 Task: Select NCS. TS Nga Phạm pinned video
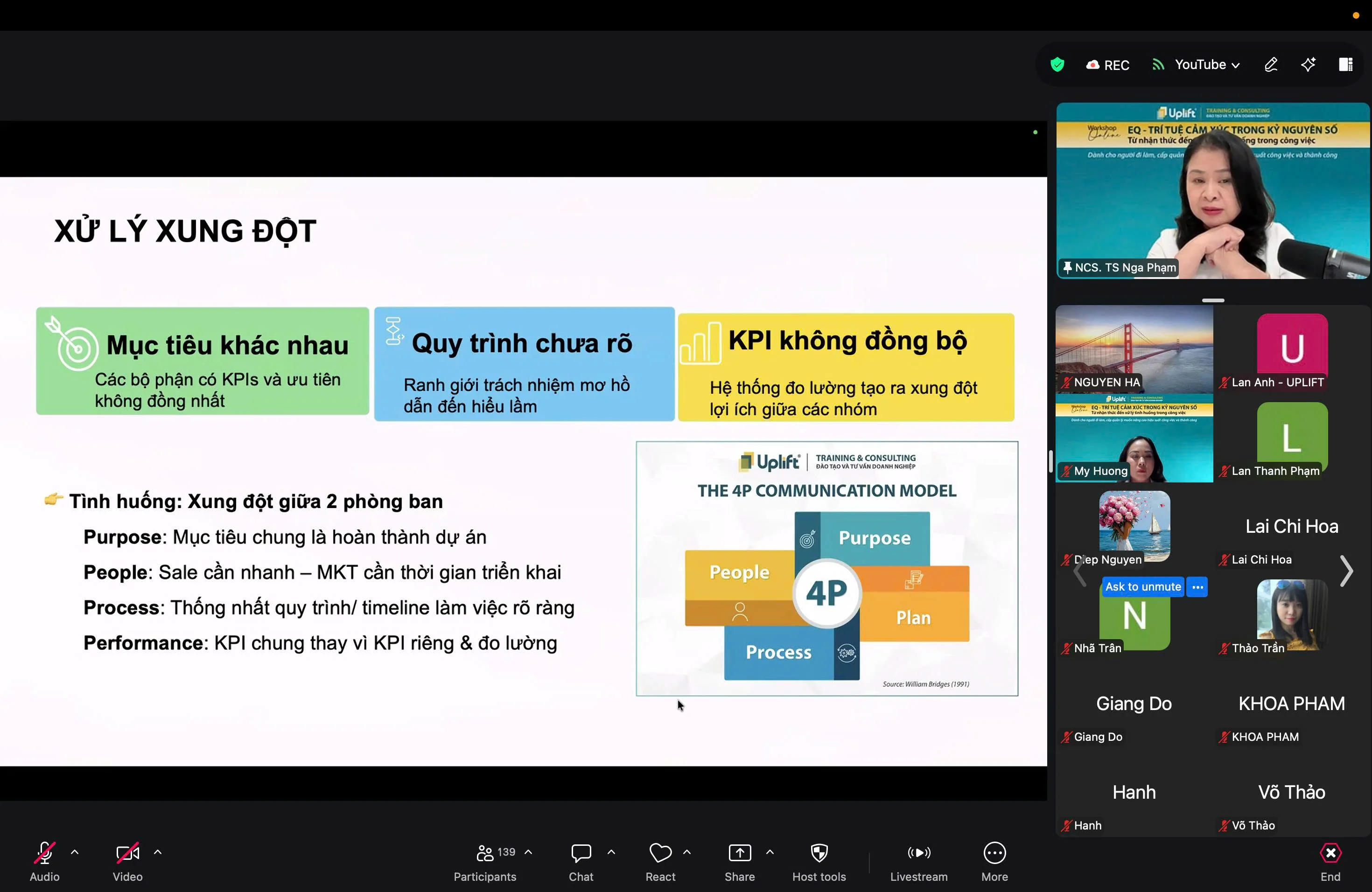[x=1212, y=191]
